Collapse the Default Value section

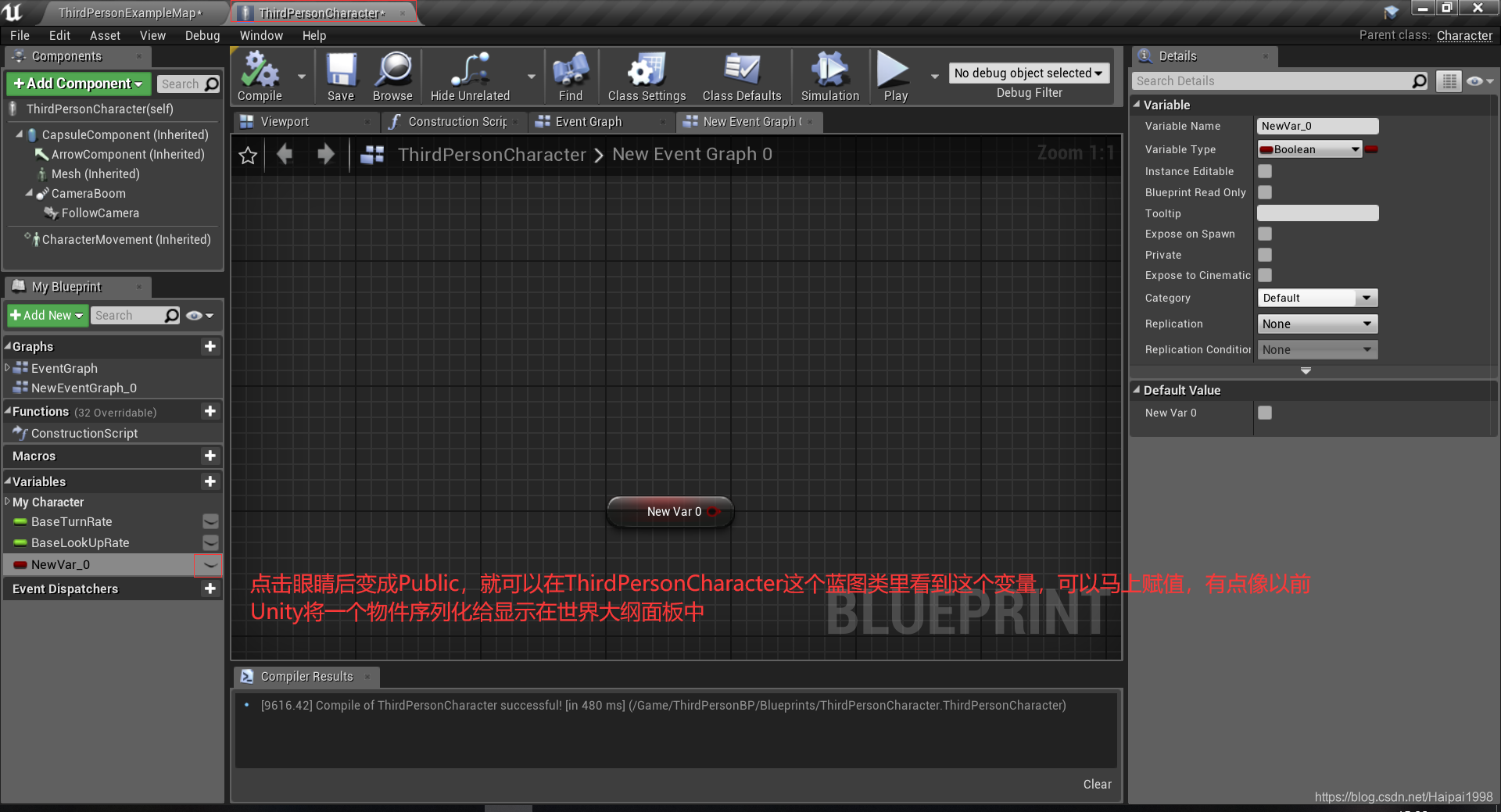click(x=1137, y=390)
